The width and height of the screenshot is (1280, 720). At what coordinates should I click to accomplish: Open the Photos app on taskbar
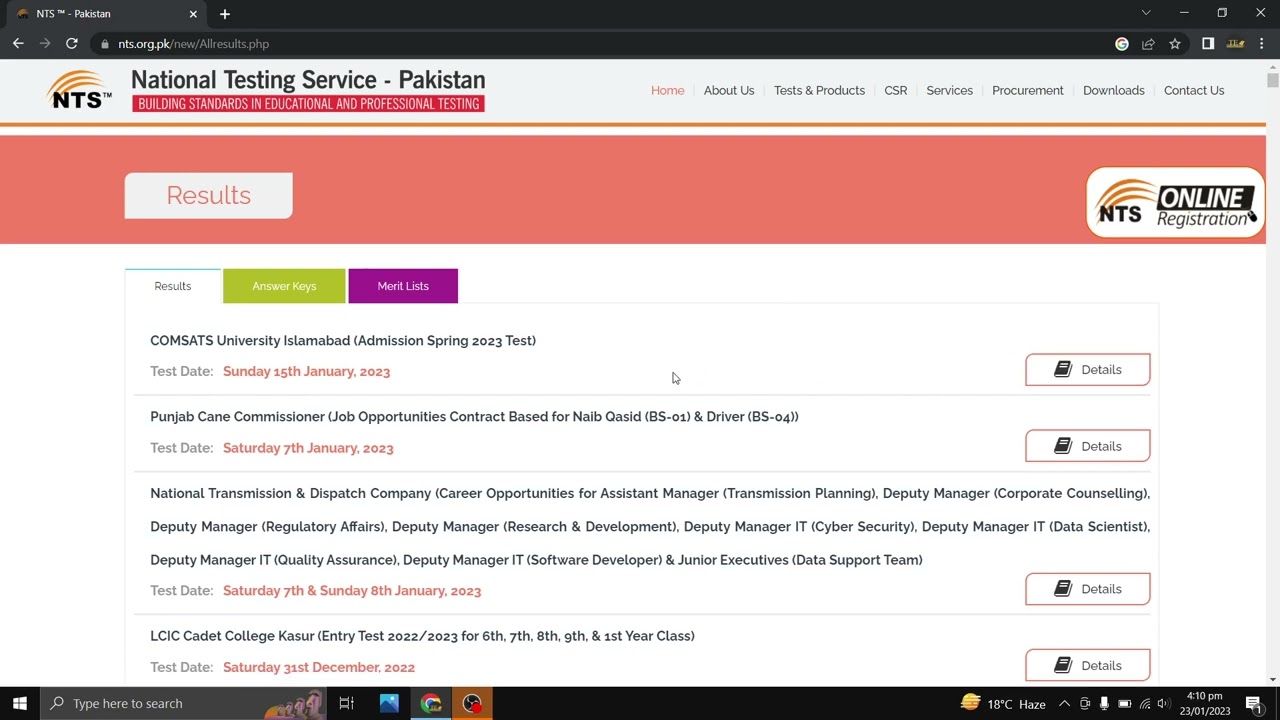(x=389, y=703)
